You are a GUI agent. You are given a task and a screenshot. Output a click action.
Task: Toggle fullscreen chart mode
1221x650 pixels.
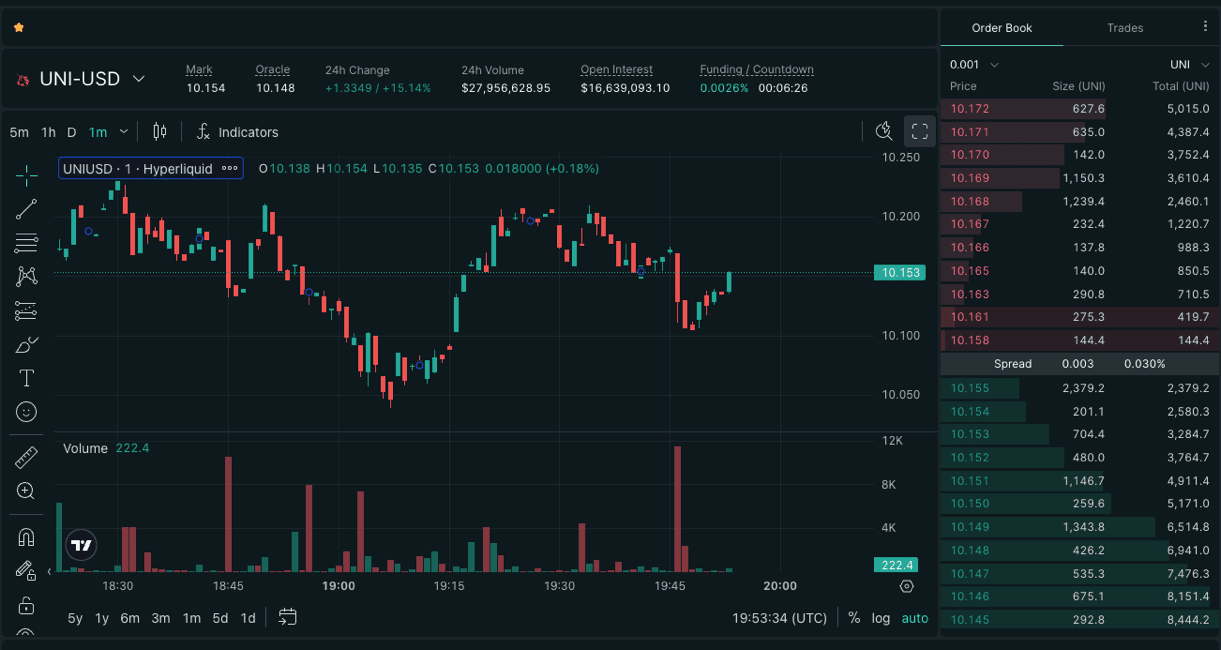(x=920, y=131)
